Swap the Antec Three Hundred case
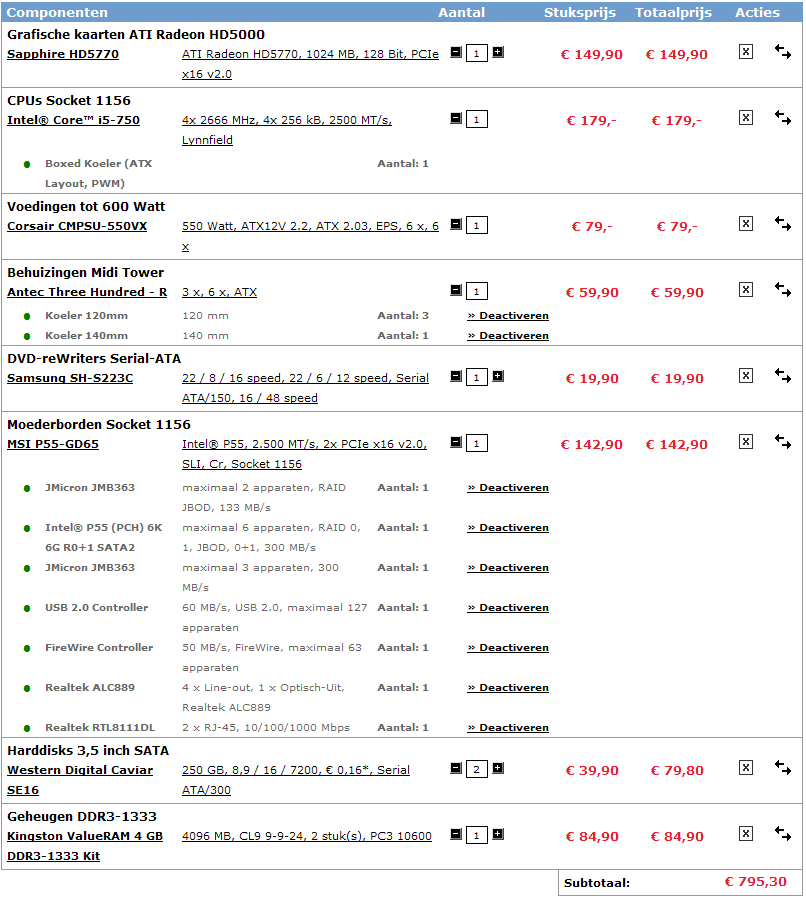The height and width of the screenshot is (898, 806). [783, 290]
